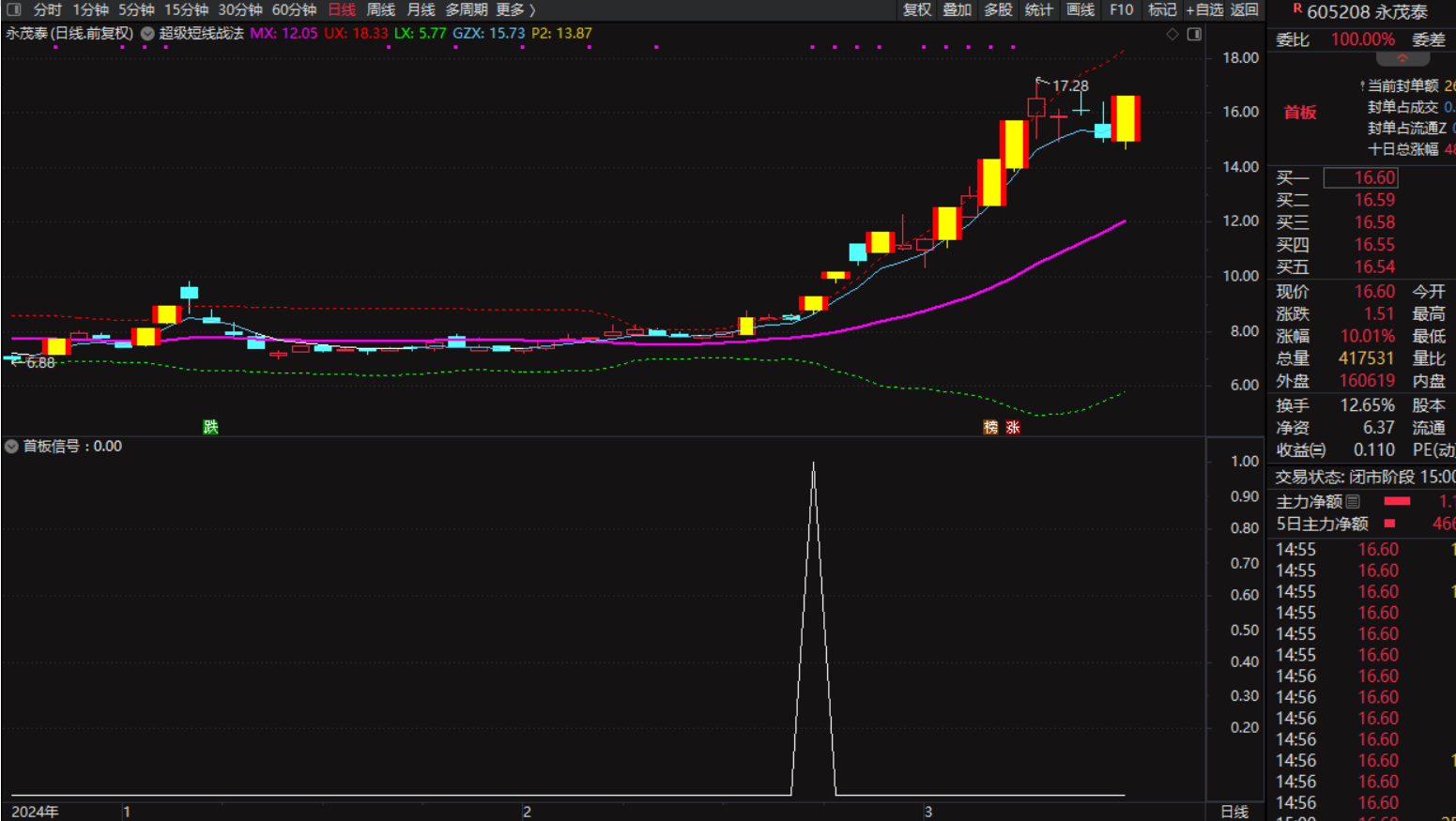Toggle the side panel icon beside the diamond
Image resolution: width=1456 pixels, height=821 pixels.
click(x=1194, y=34)
